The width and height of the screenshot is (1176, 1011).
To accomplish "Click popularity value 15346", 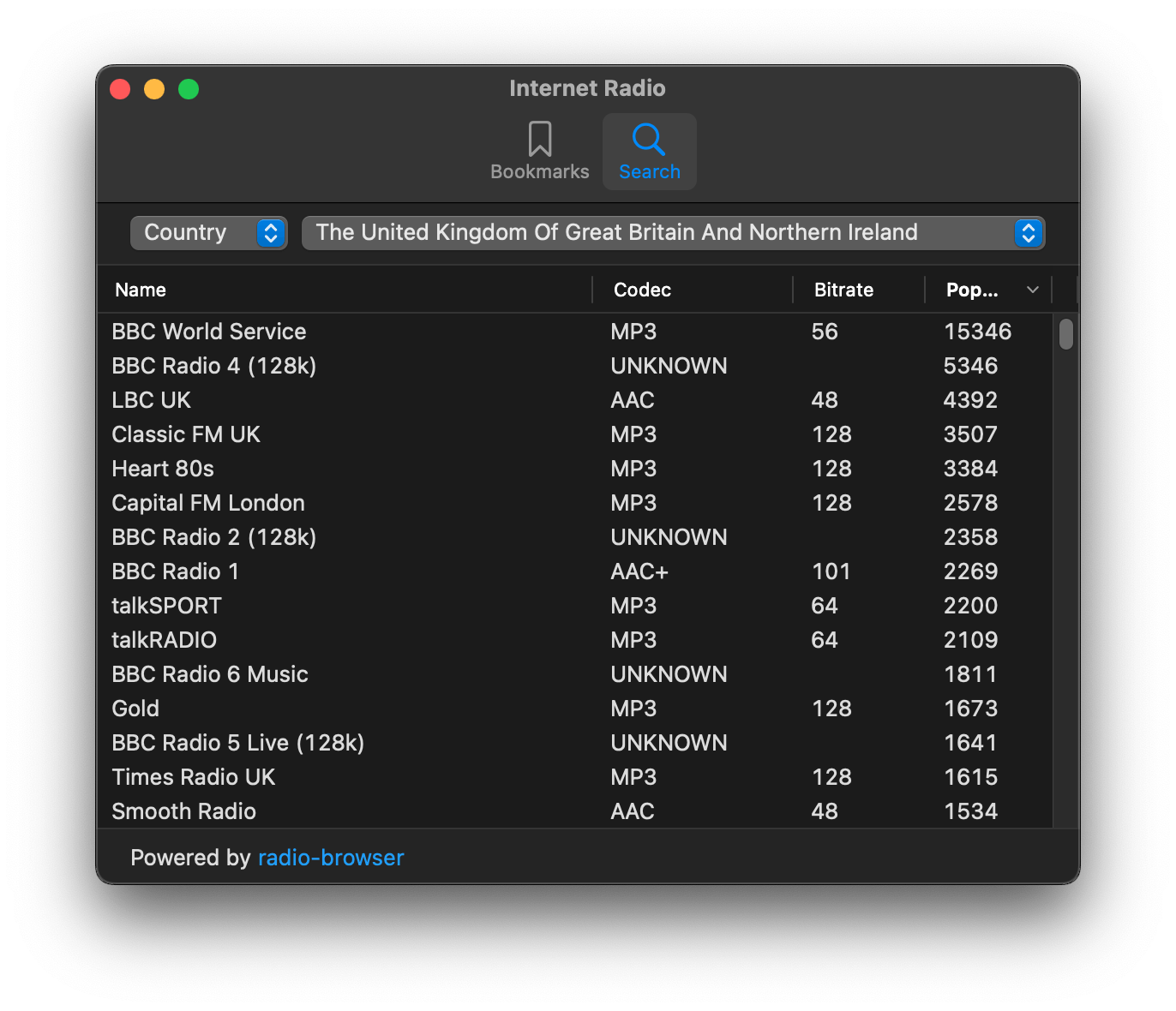I will [977, 332].
